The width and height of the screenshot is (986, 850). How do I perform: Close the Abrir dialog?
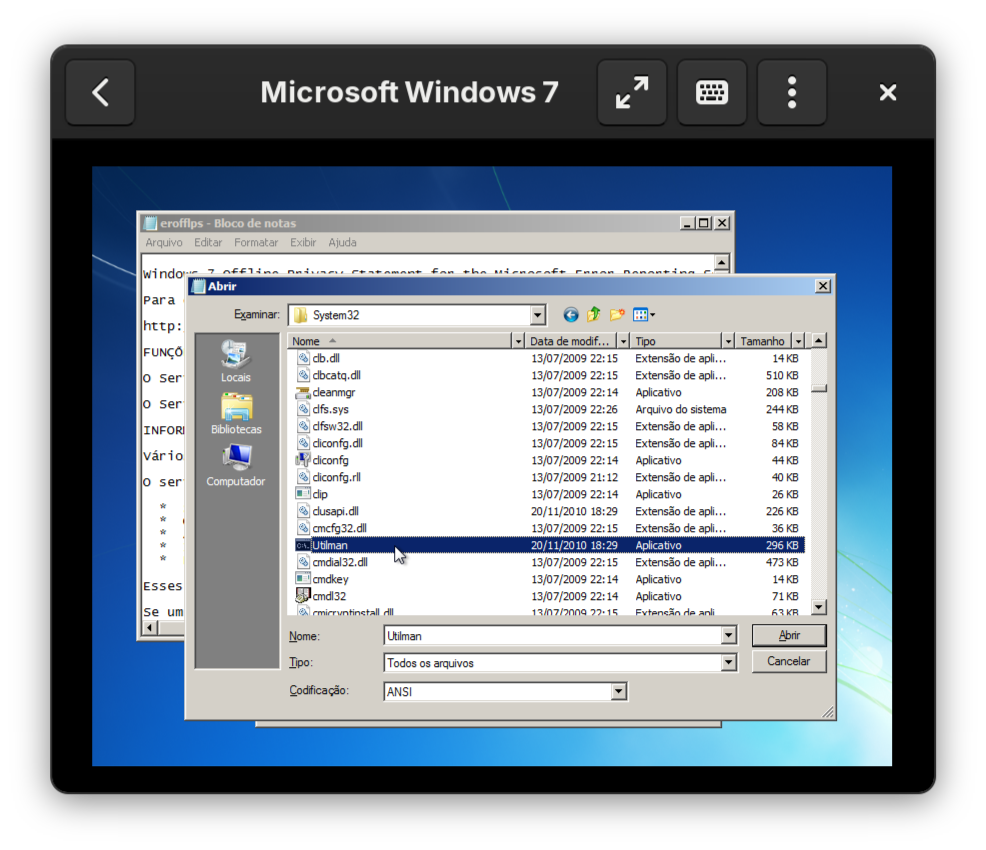click(x=823, y=286)
